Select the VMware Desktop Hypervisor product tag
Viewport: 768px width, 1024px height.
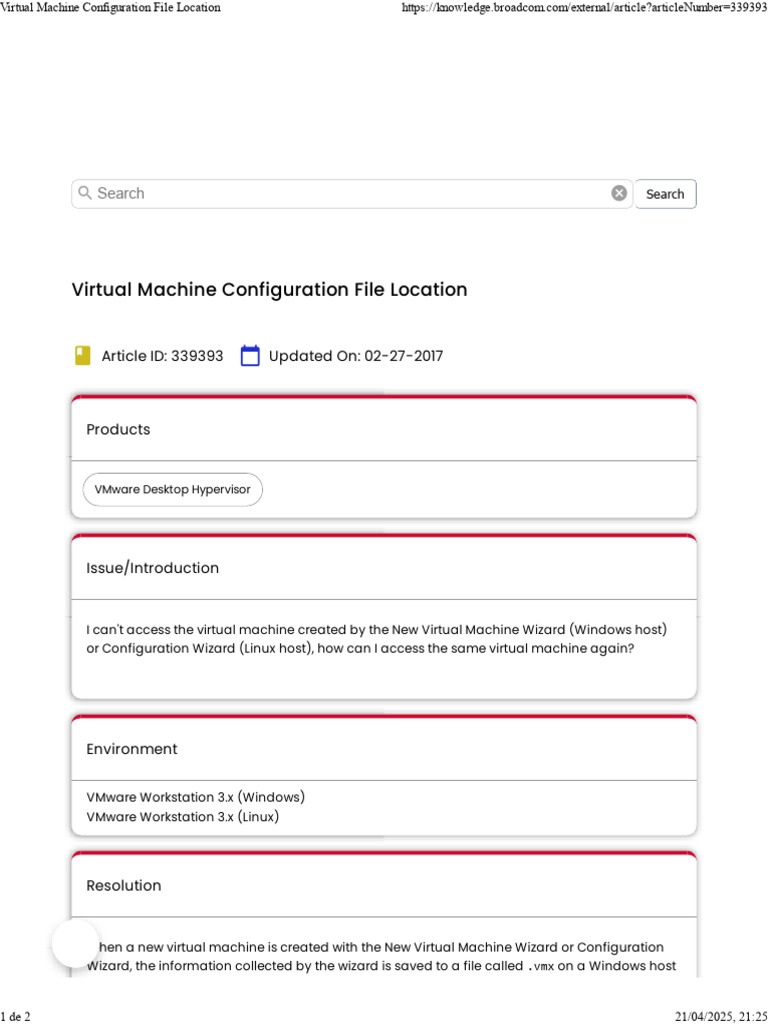[x=173, y=490]
